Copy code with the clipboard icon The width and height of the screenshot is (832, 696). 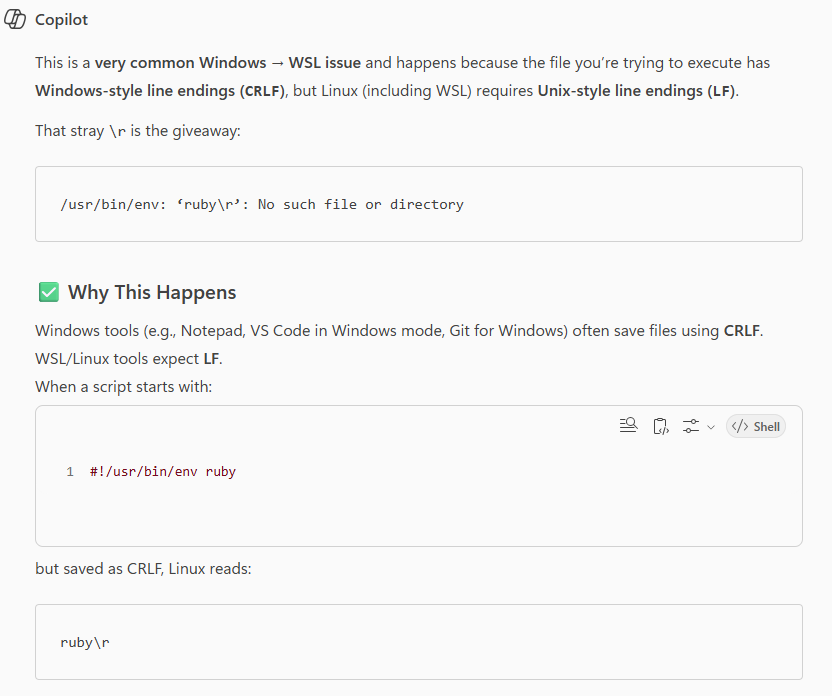[660, 426]
